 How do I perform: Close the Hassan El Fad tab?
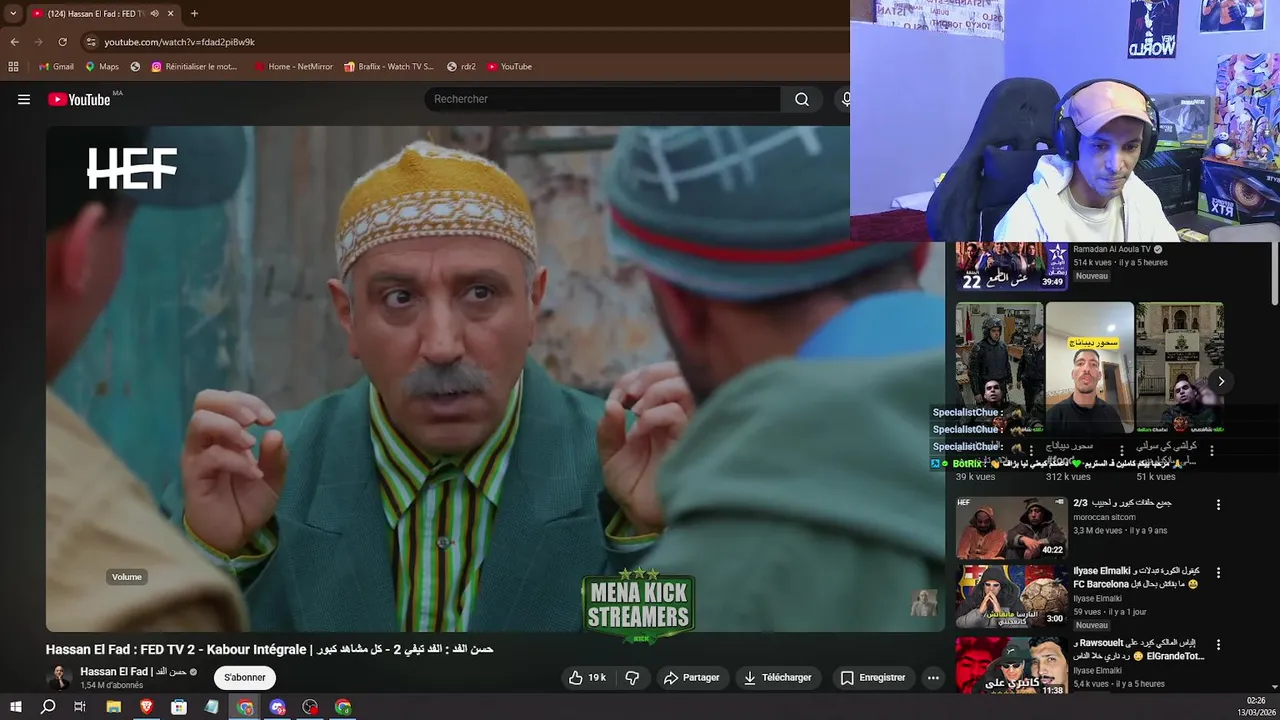pos(171,13)
